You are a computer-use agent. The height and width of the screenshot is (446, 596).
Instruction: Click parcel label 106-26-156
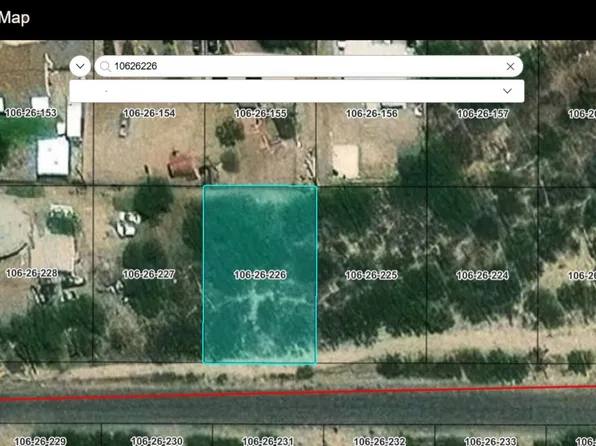(372, 113)
